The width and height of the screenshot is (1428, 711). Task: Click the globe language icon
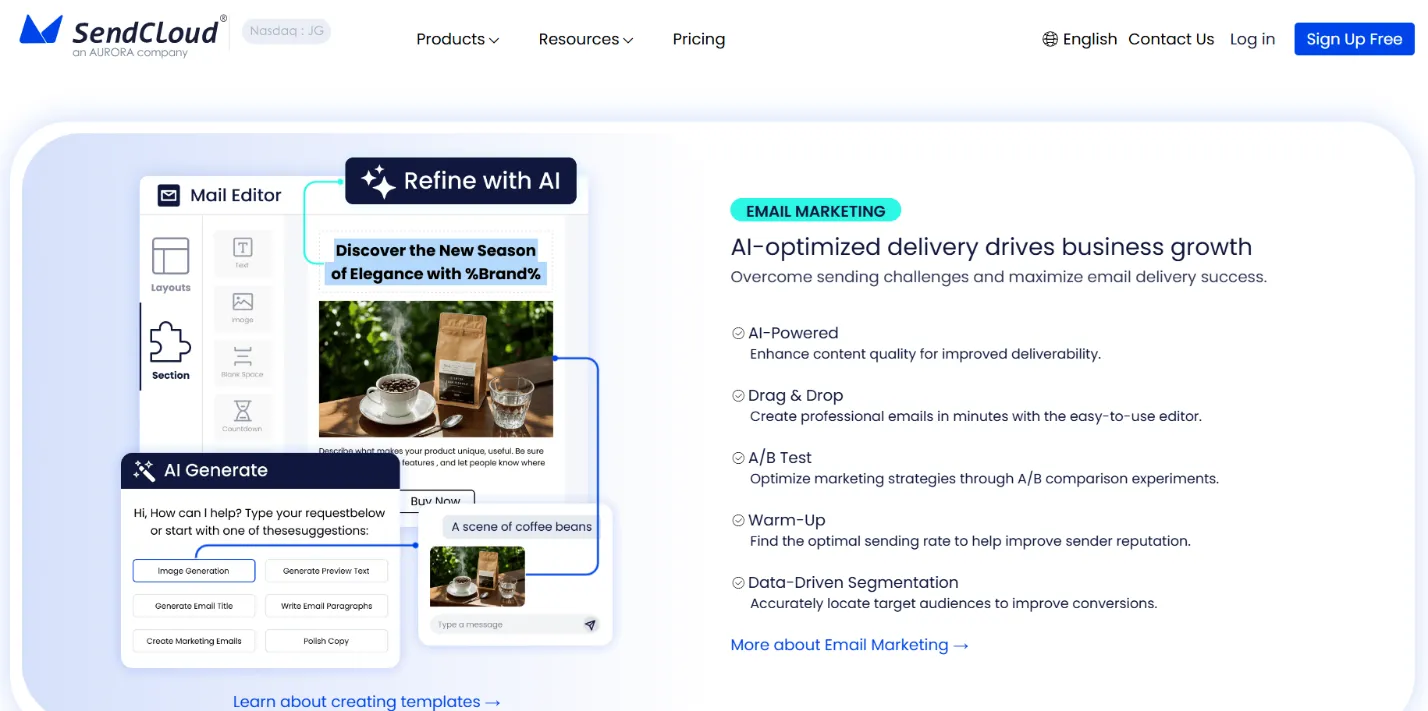coord(1050,39)
